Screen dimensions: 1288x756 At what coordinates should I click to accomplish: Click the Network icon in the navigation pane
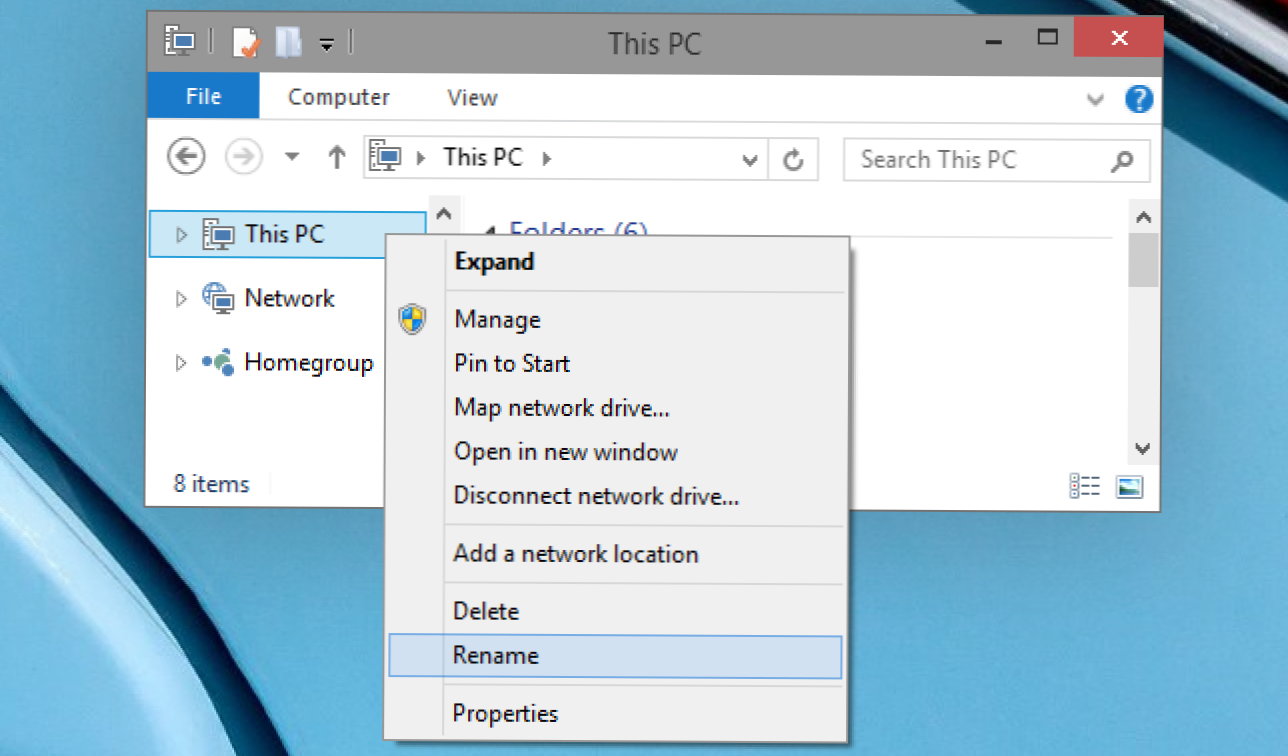[218, 297]
